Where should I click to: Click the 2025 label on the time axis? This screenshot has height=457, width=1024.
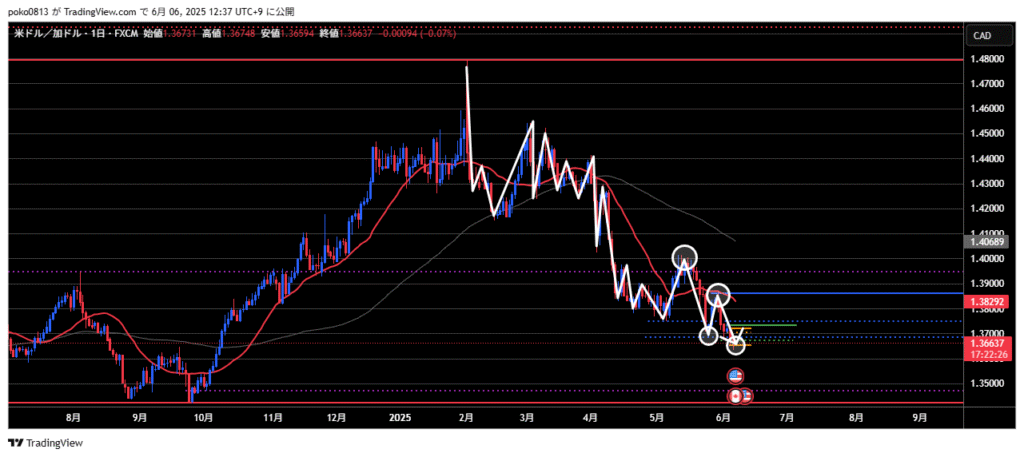[x=399, y=416]
